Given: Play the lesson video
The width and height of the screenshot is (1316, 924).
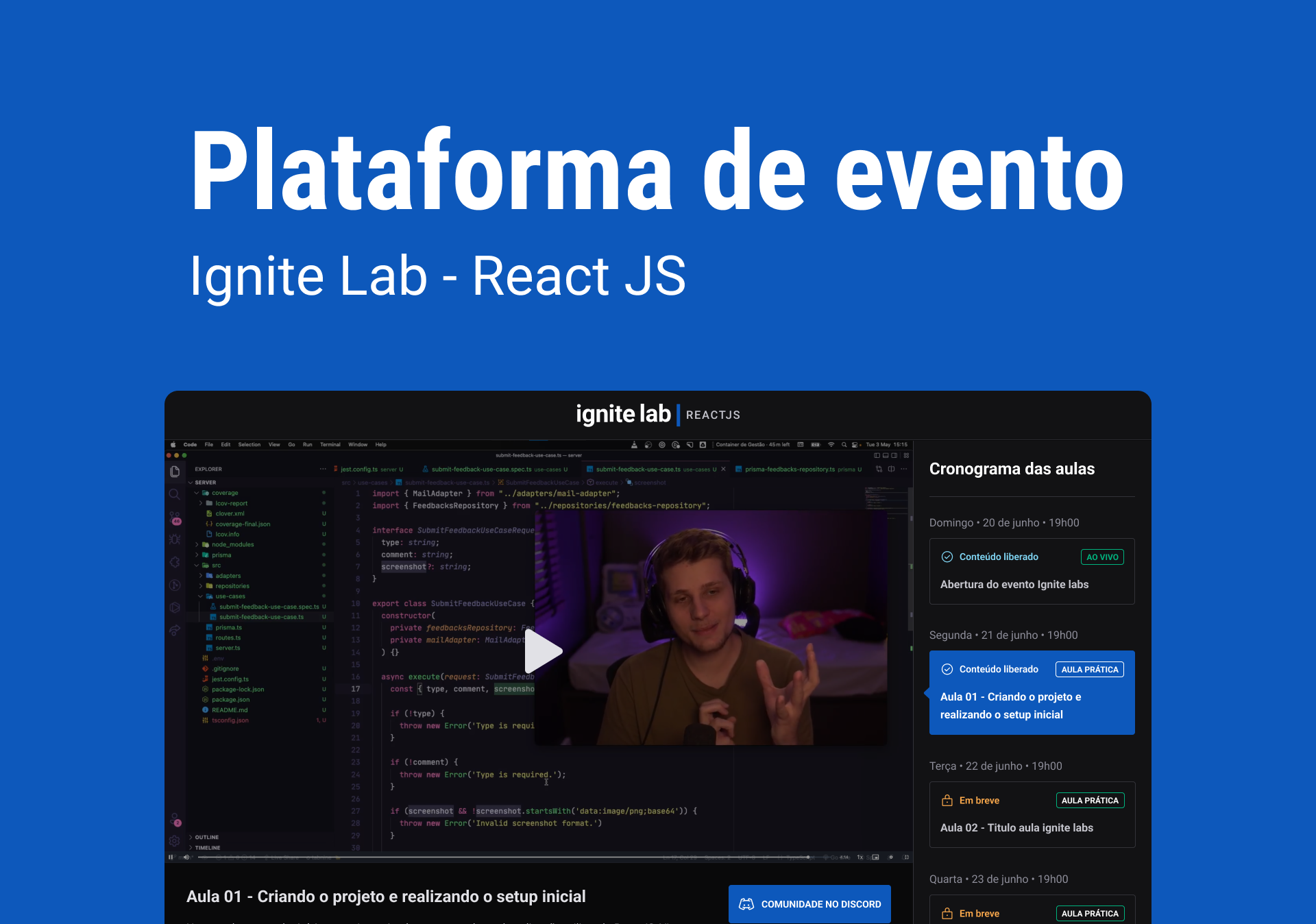Looking at the screenshot, I should (x=543, y=651).
